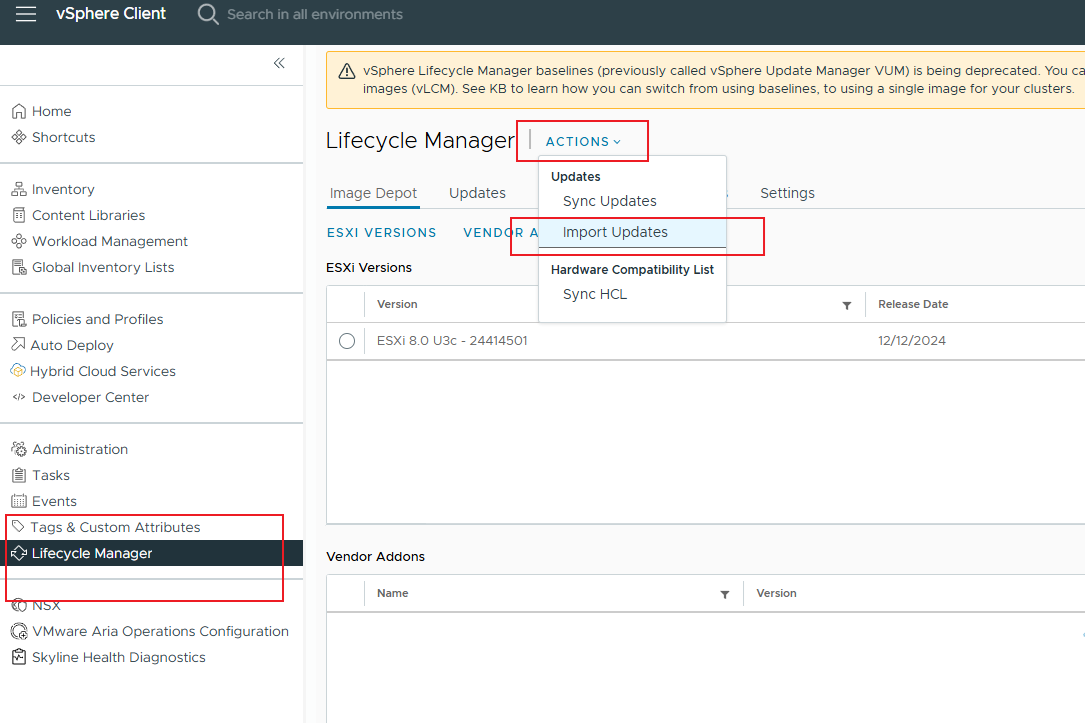
Task: Open Tags & Custom Attributes
Action: (115, 527)
